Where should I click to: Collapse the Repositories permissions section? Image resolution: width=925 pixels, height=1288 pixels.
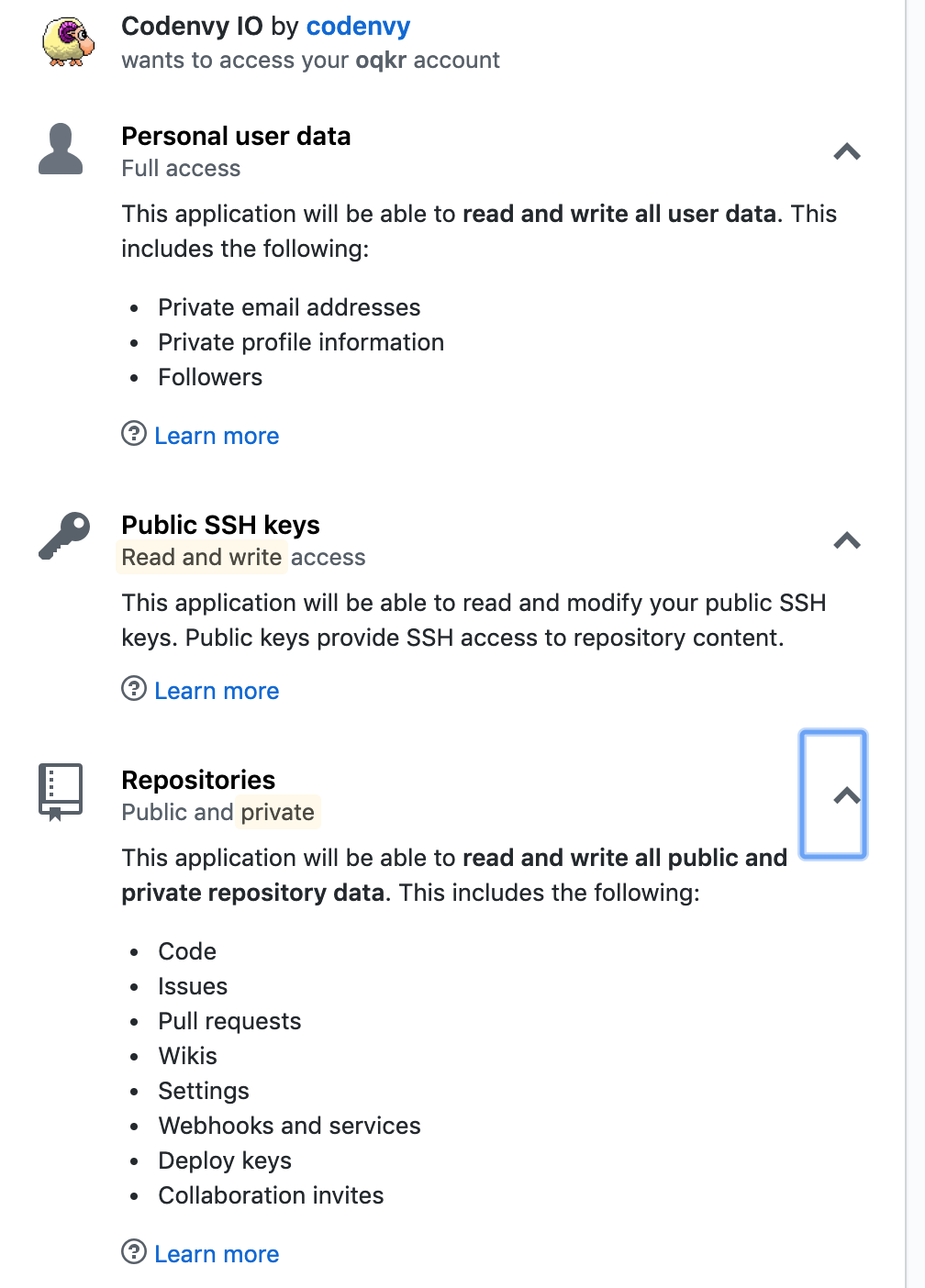[833, 794]
